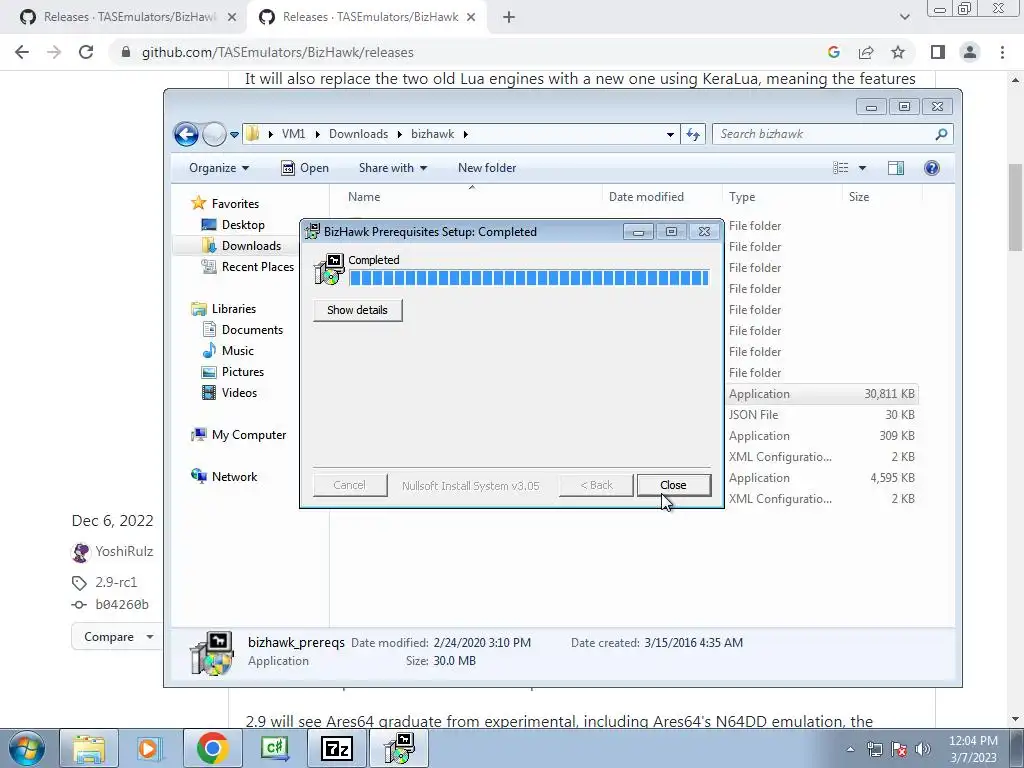Click the change view icon

840,168
